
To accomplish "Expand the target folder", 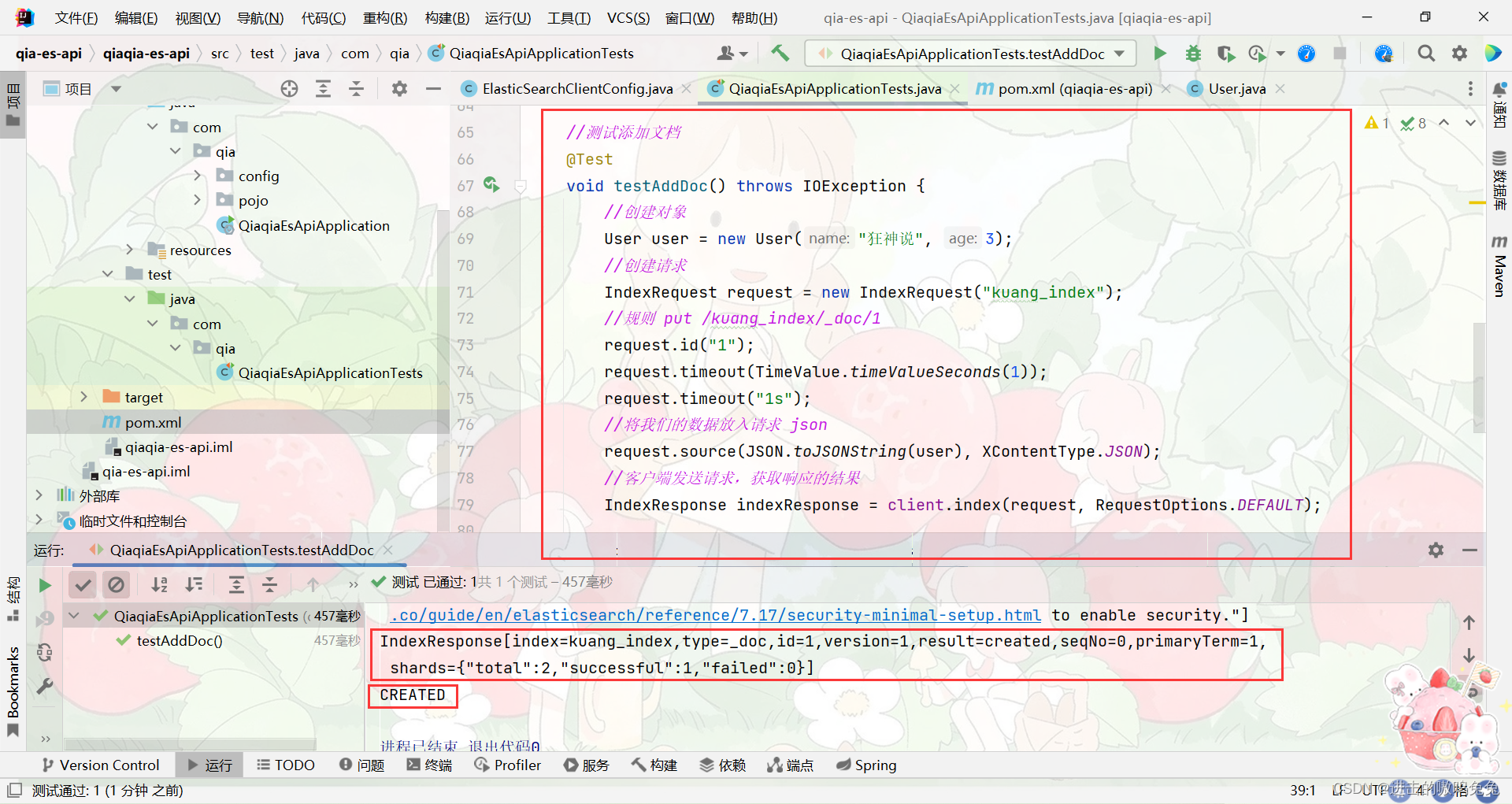I will point(84,397).
